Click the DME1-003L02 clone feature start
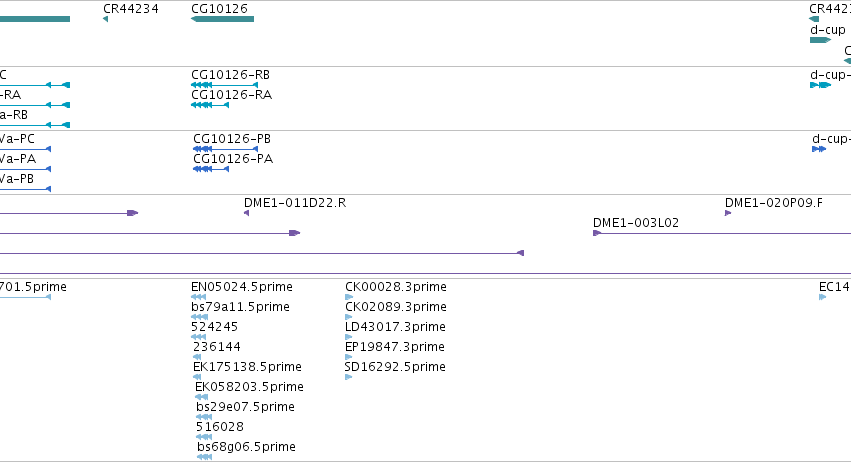Viewport: 851px width, 462px height. 597,233
